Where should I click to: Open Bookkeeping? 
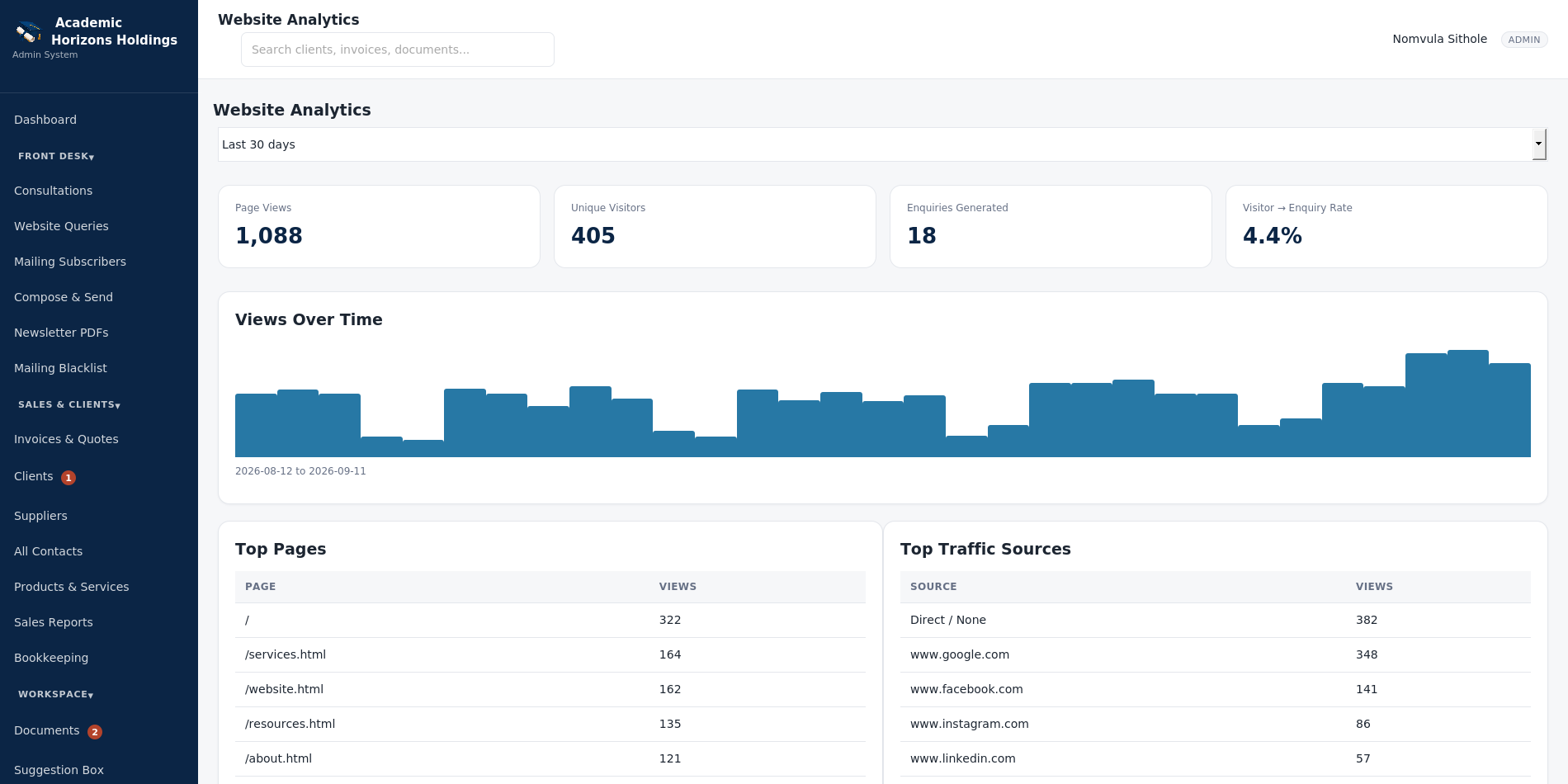click(x=51, y=658)
